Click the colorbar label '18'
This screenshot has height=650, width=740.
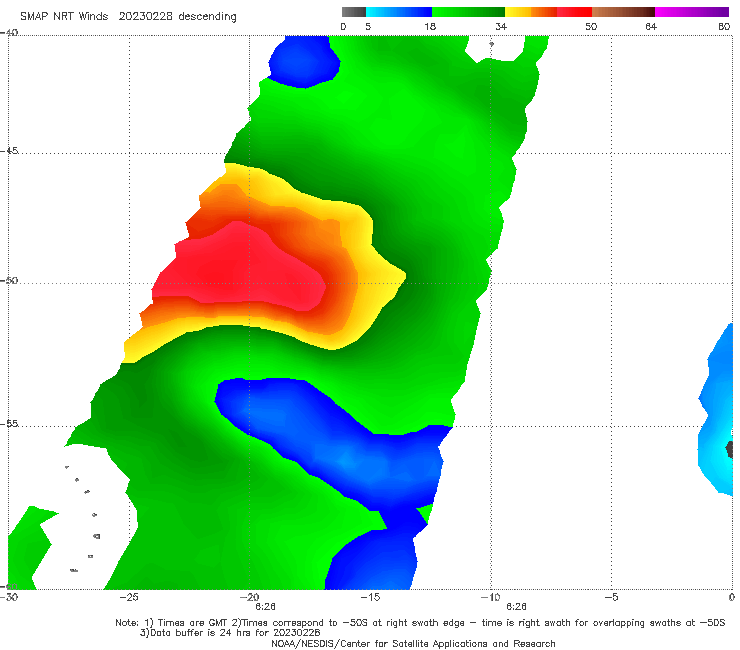point(430,26)
